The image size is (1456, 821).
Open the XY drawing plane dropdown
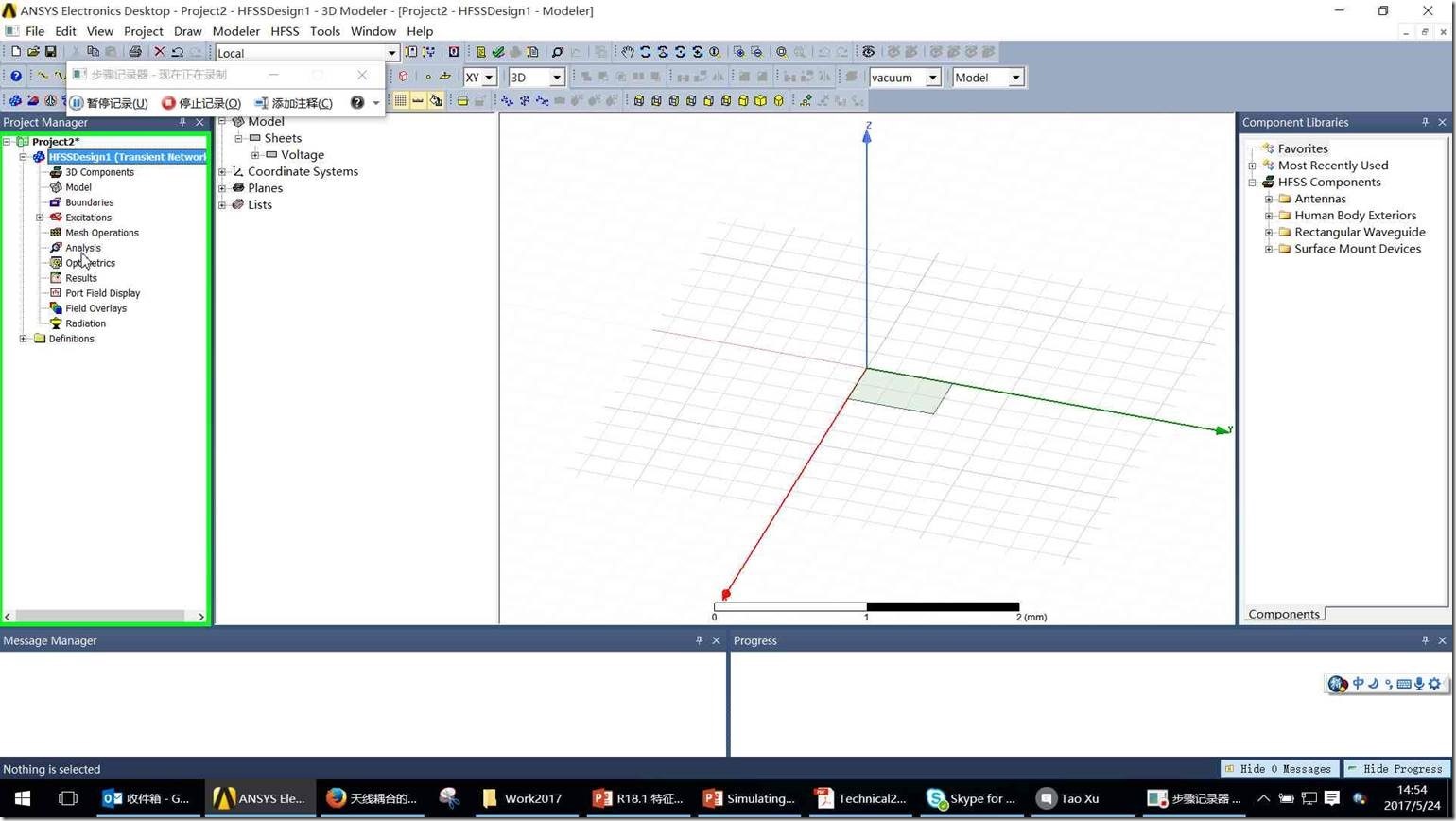(x=491, y=78)
